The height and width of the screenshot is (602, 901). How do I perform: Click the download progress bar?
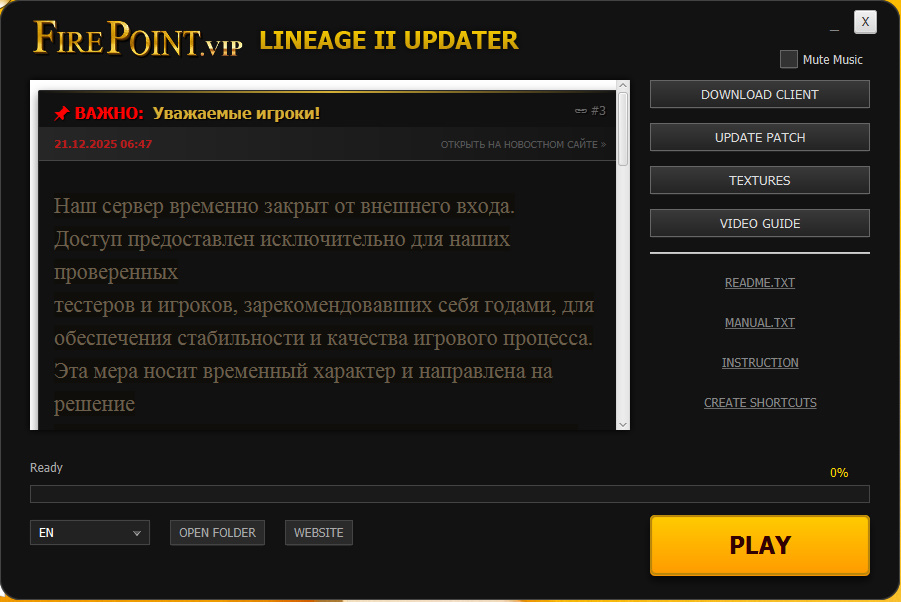(x=449, y=494)
